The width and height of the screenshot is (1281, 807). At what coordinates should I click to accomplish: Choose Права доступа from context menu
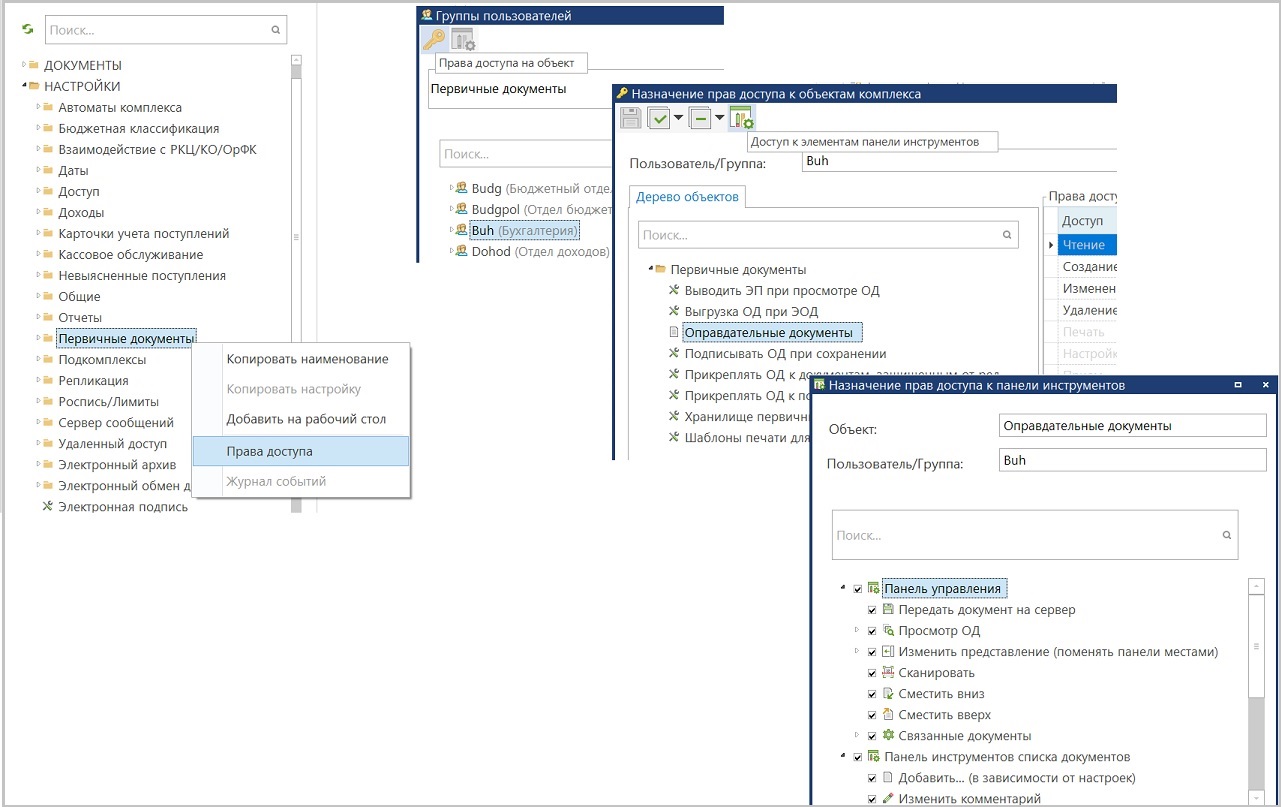pyautogui.click(x=300, y=451)
